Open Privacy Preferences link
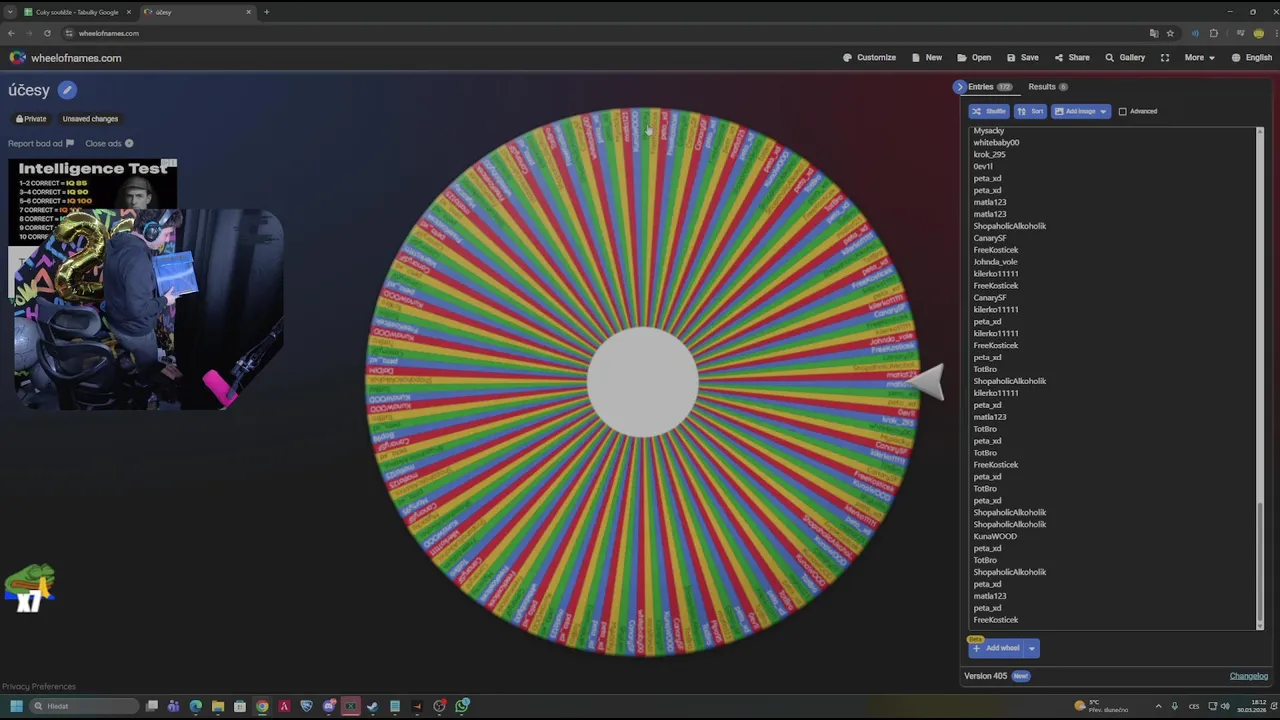Viewport: 1280px width, 720px height. (x=38, y=686)
